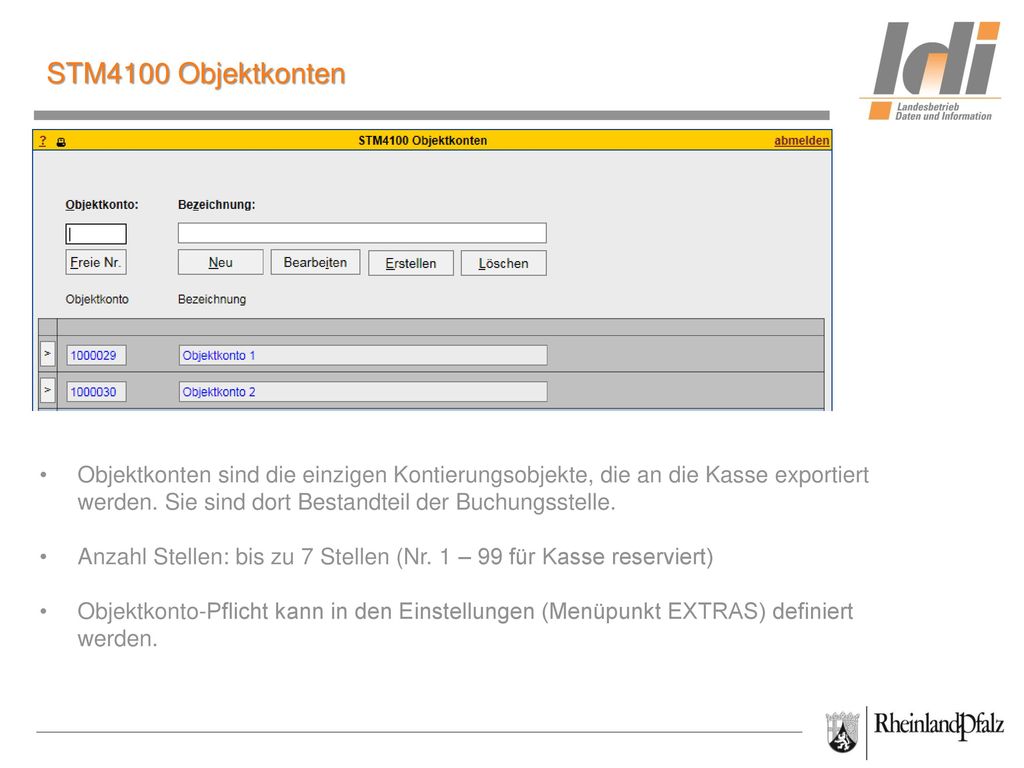Click the abmelden link
The image size is (1024, 768).
[x=801, y=140]
